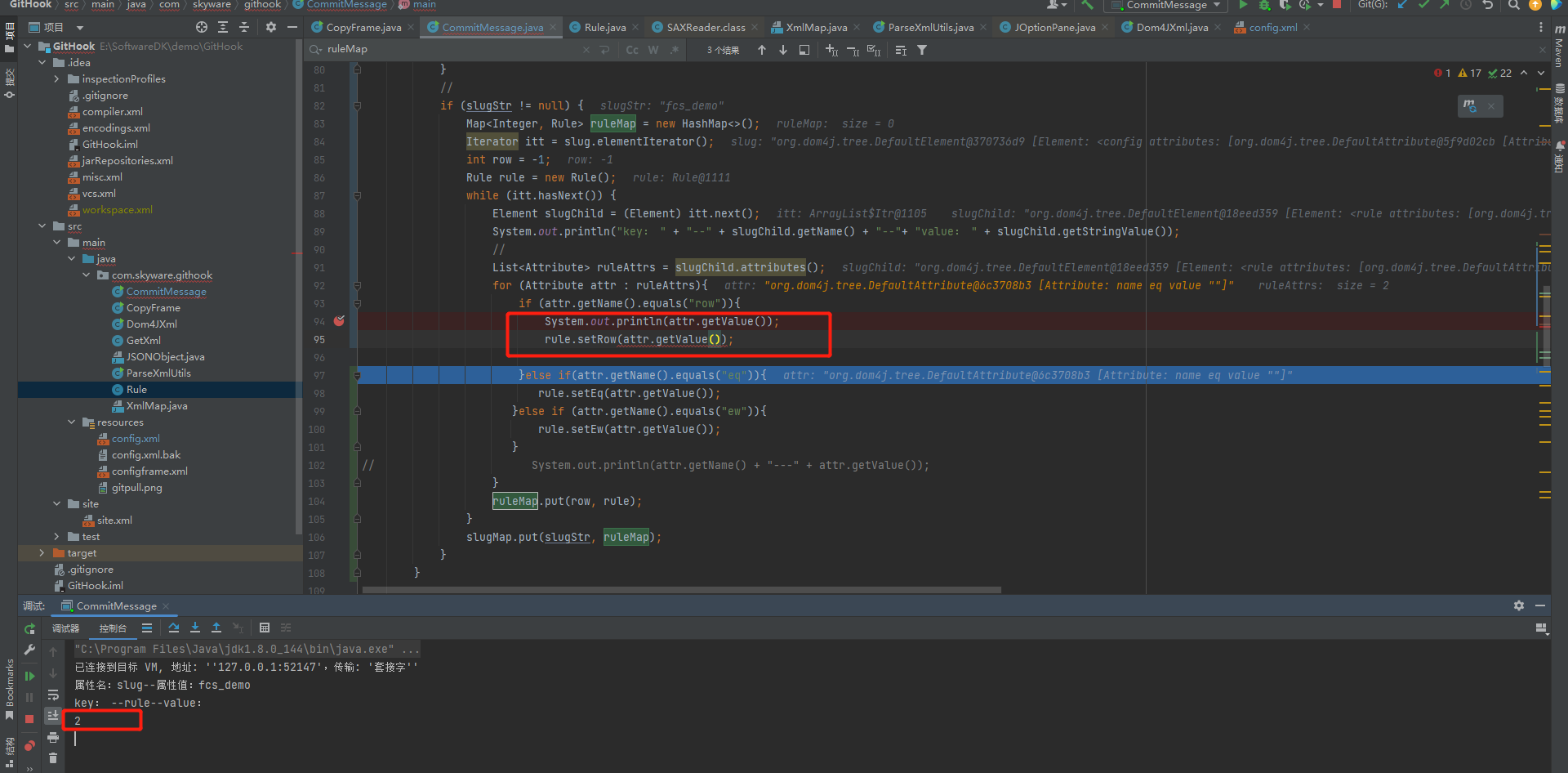Toggle soft-wrap in console output

point(53,695)
